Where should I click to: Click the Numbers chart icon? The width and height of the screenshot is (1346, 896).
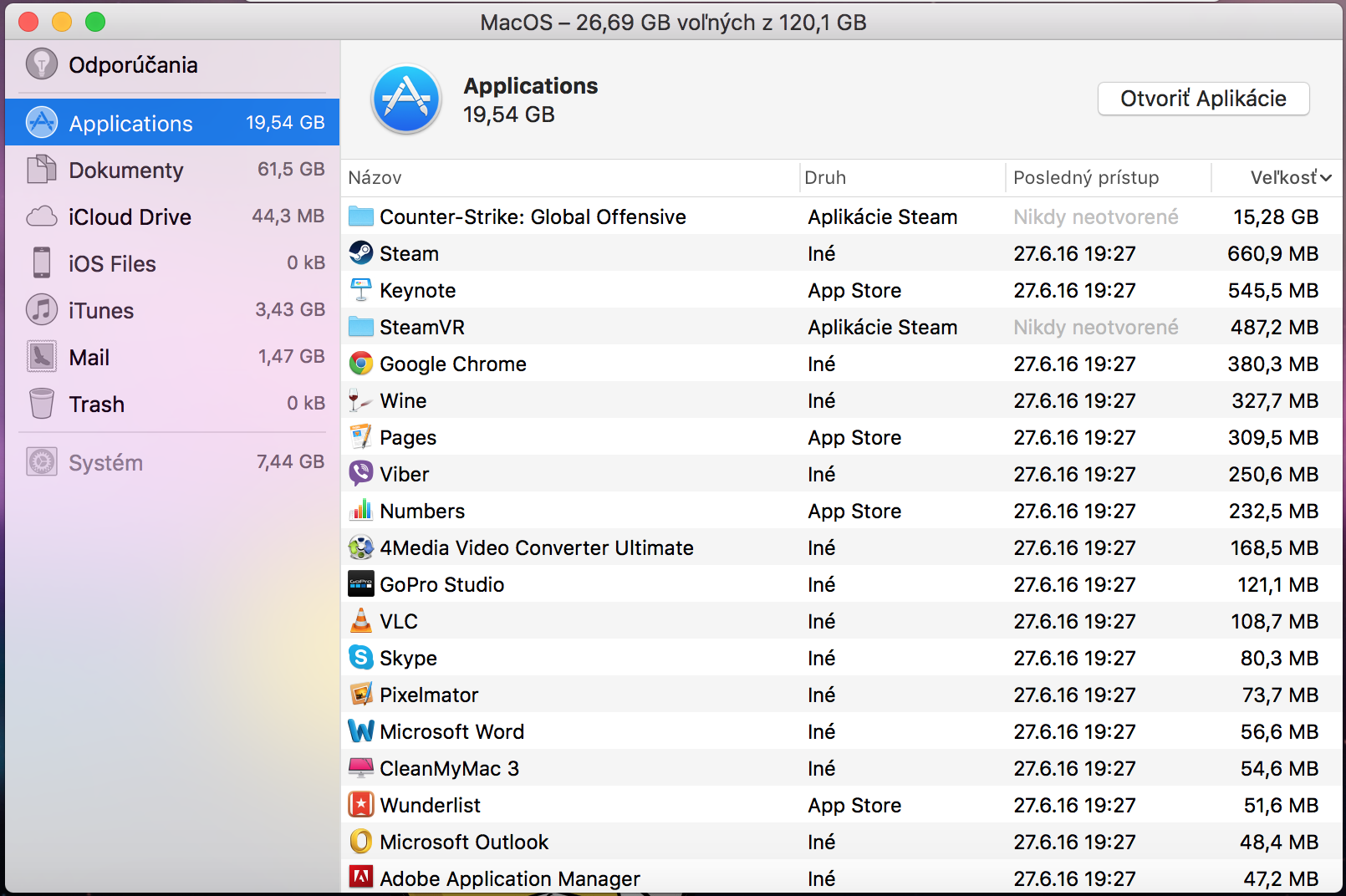(360, 510)
